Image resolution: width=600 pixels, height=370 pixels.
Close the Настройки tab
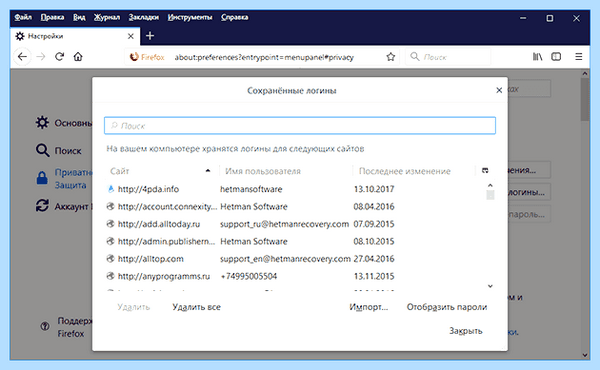pos(130,36)
